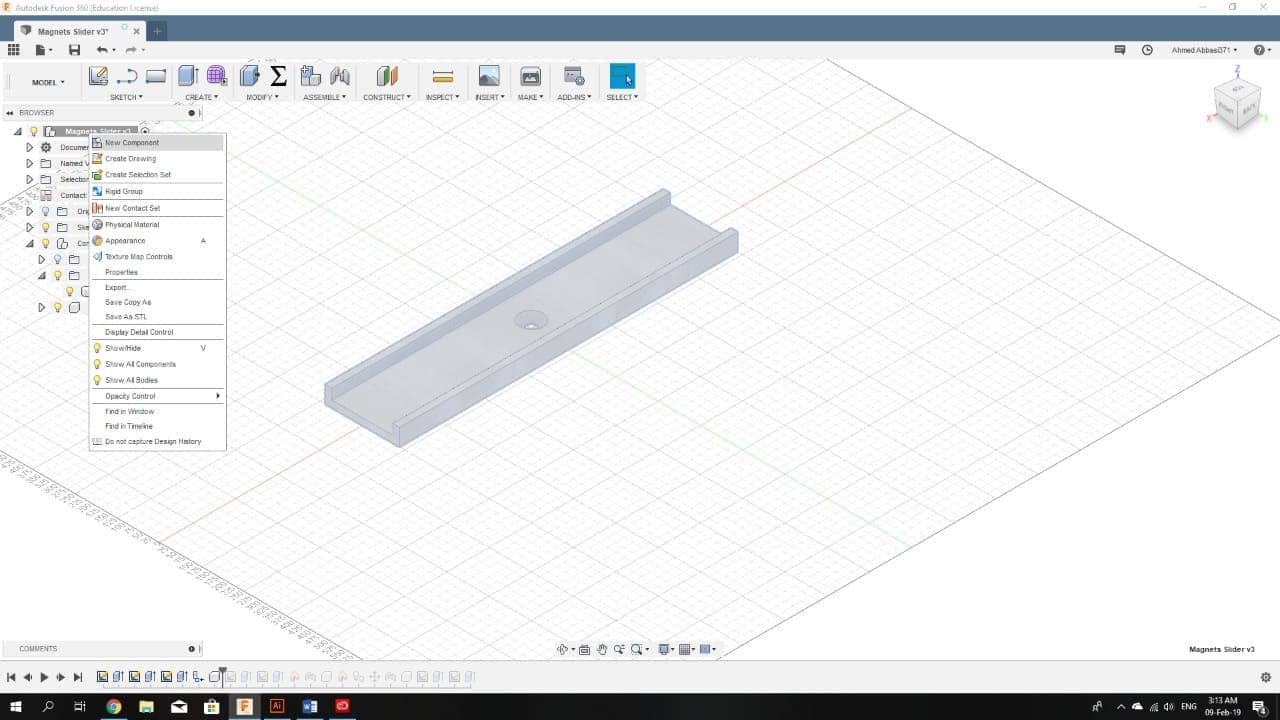Click the Insert image icon
The width and height of the screenshot is (1280, 720).
coord(489,76)
